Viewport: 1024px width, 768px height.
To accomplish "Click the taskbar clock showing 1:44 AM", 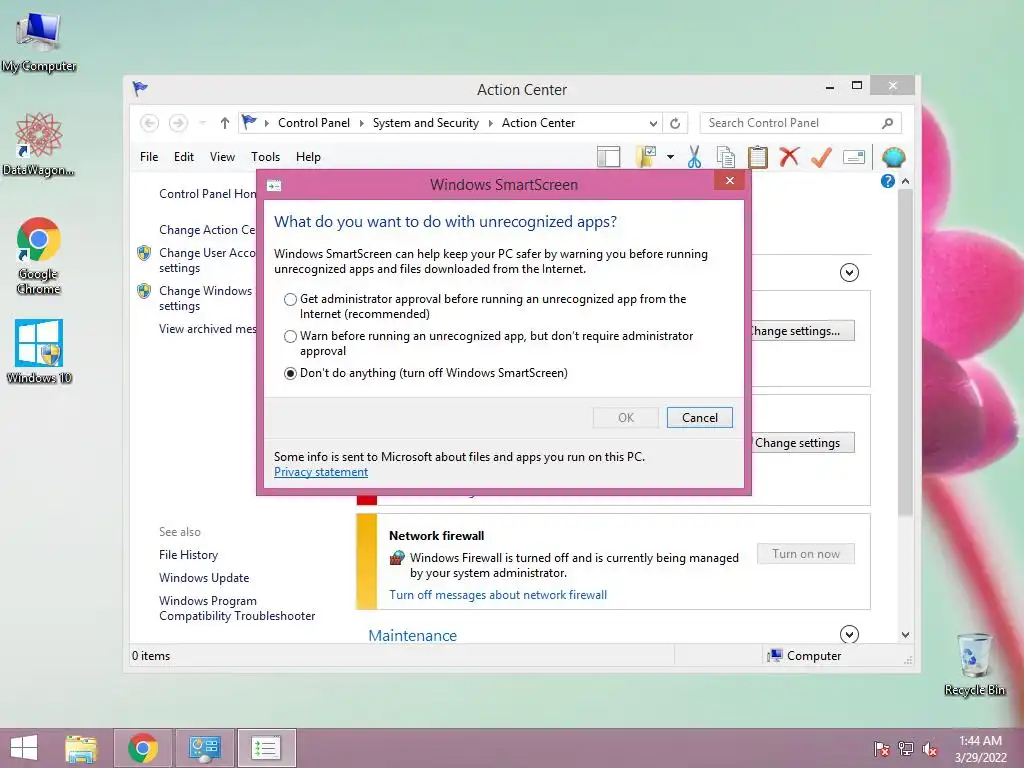I will [x=980, y=749].
